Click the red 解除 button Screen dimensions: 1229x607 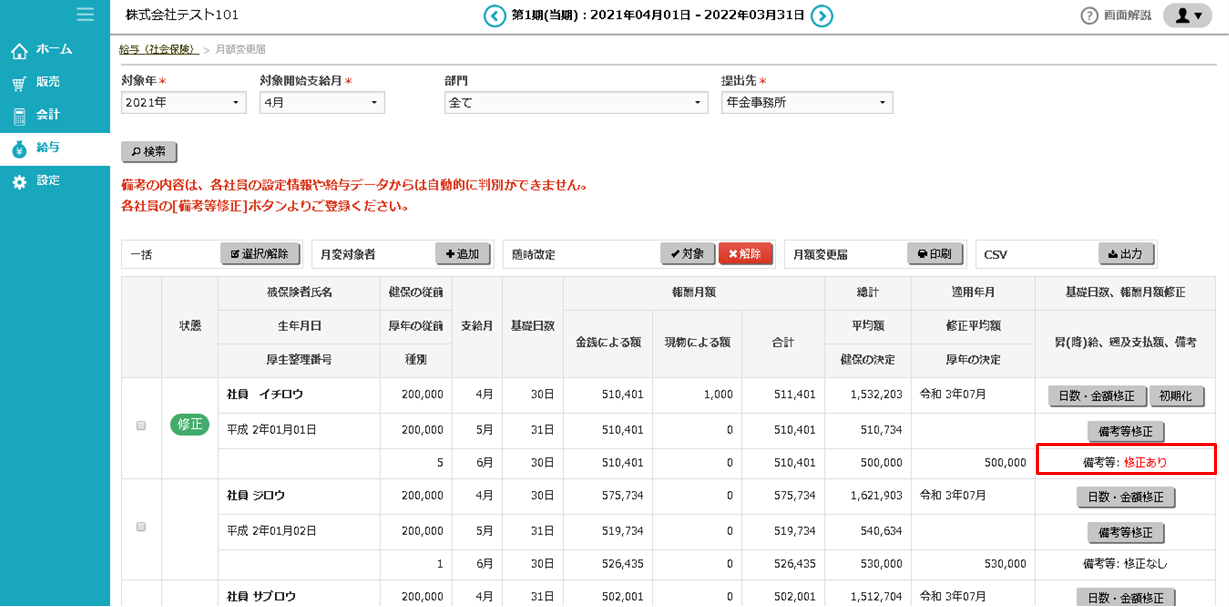(x=744, y=254)
